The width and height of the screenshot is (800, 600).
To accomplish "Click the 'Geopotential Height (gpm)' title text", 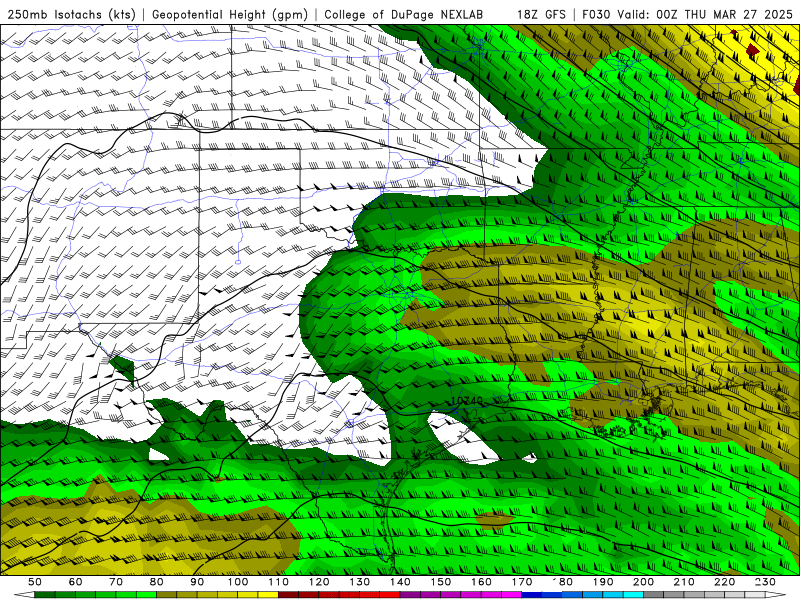I will pos(230,14).
